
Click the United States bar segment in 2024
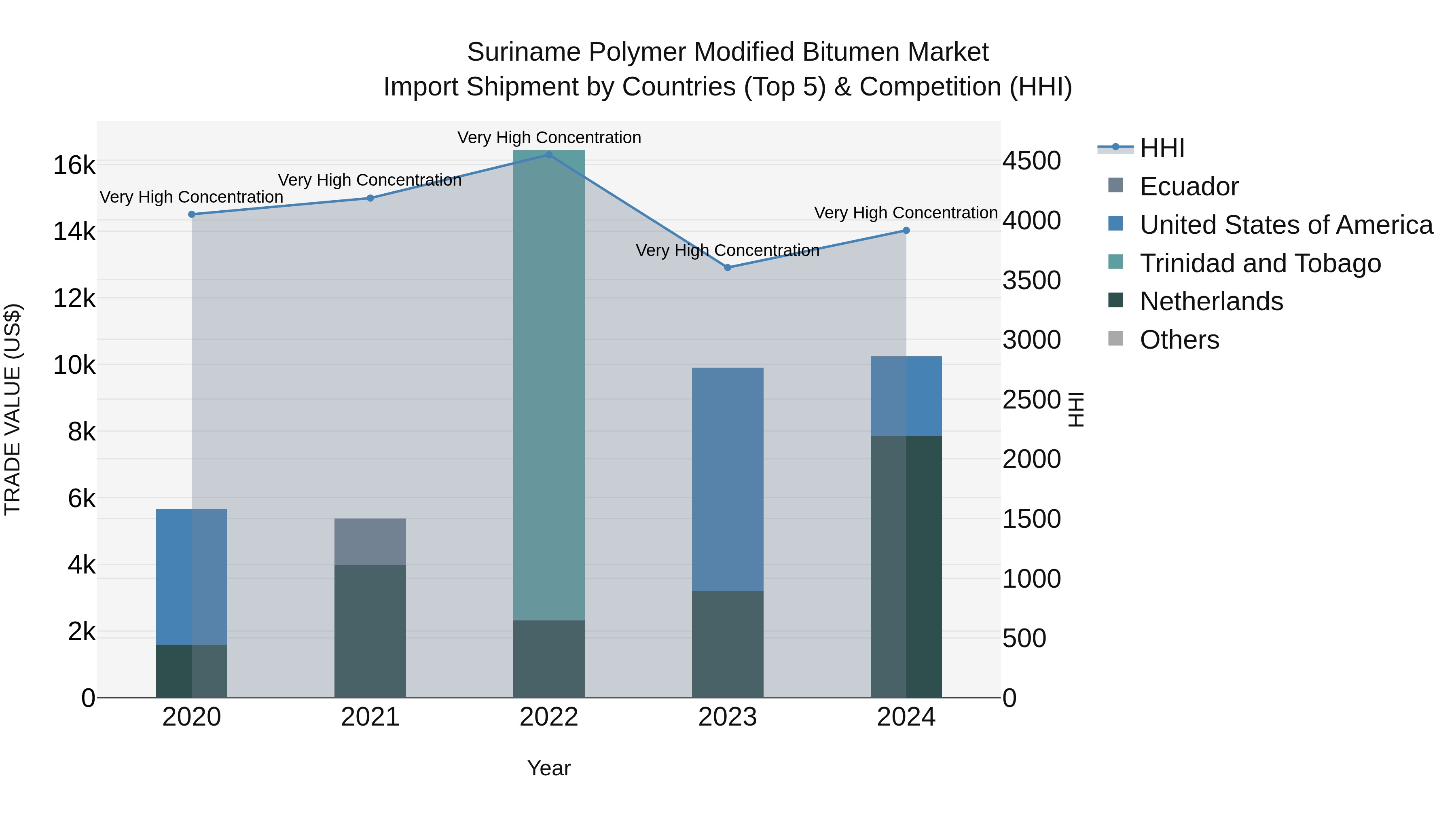coord(906,396)
